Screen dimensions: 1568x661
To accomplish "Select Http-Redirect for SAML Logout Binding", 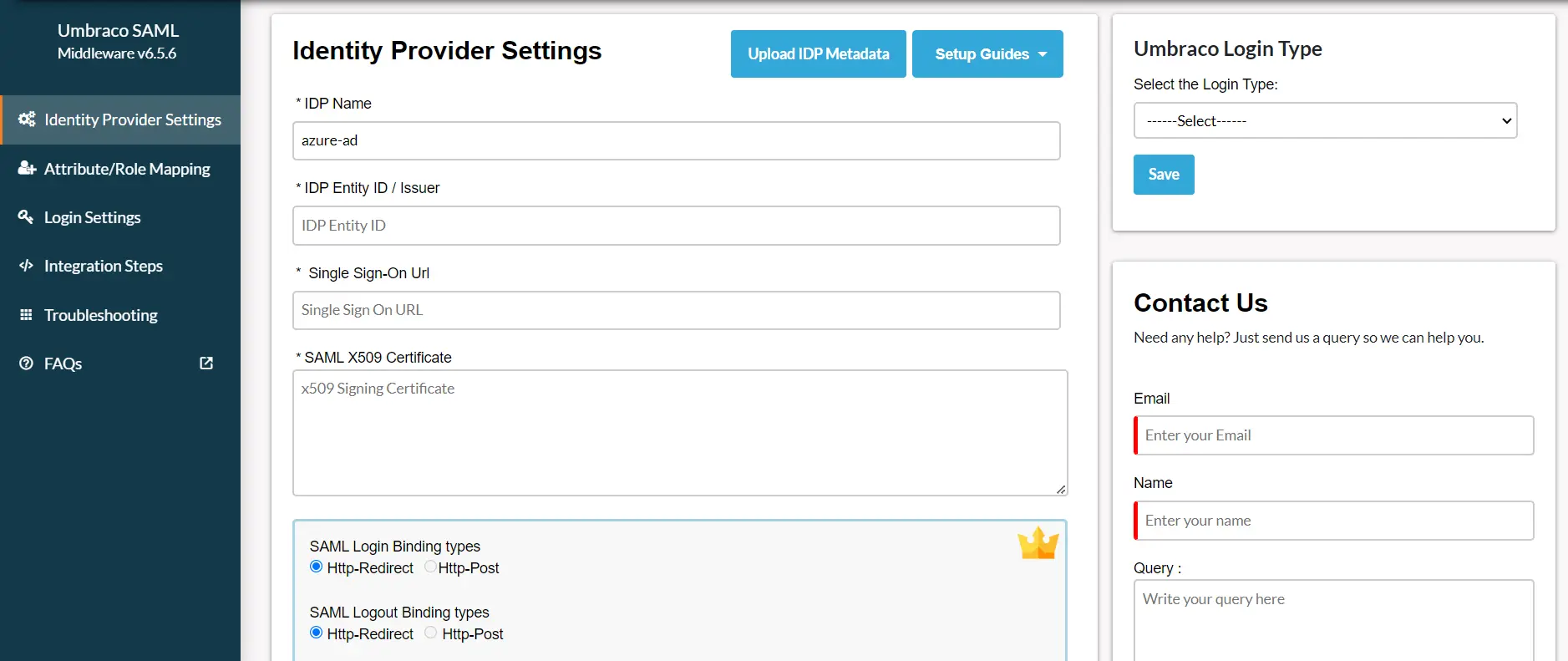I will pyautogui.click(x=316, y=633).
